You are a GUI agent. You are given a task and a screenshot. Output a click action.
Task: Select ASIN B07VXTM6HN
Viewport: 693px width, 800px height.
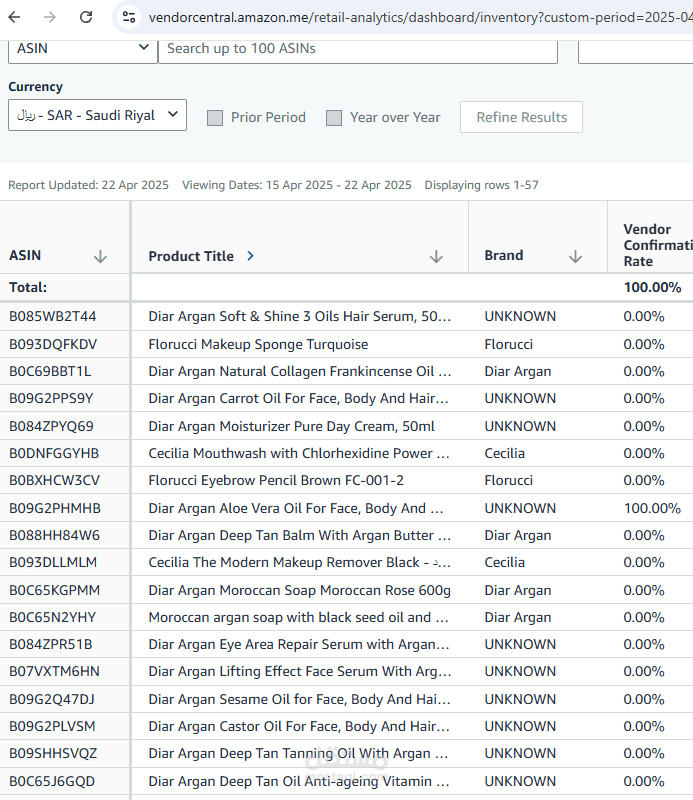(54, 672)
